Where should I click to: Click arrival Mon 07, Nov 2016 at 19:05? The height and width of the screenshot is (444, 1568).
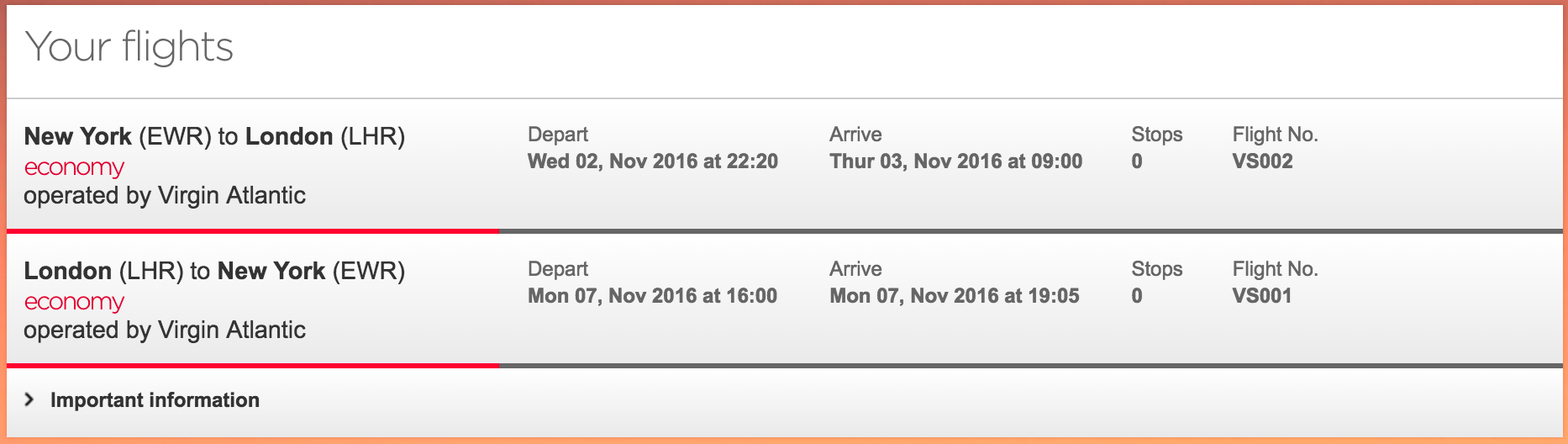955,296
